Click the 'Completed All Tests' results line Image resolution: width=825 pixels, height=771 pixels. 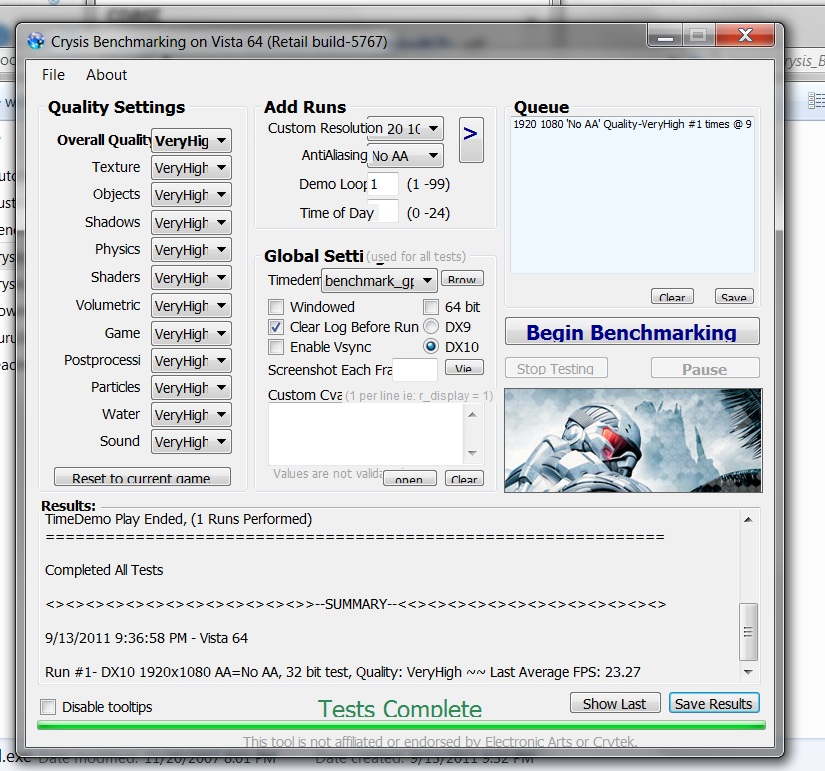(x=104, y=570)
